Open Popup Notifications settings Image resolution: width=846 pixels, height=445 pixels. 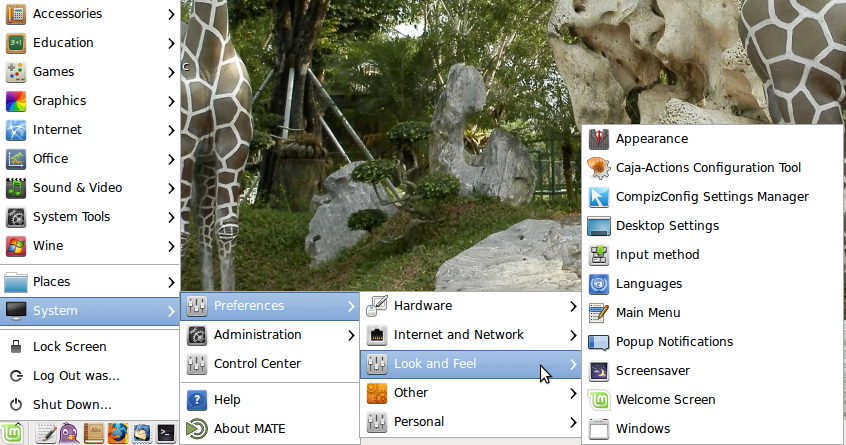tap(712, 342)
